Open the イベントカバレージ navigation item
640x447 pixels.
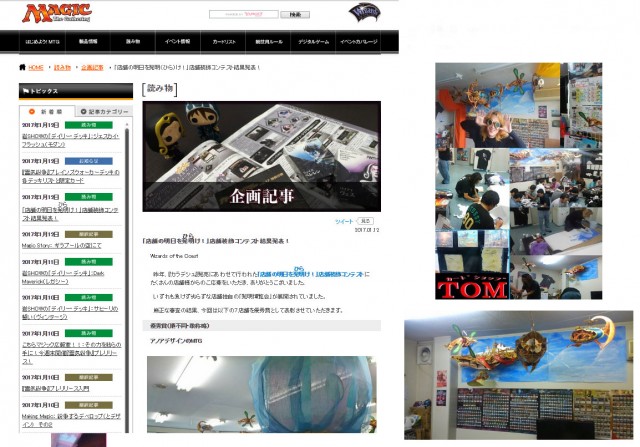358,42
